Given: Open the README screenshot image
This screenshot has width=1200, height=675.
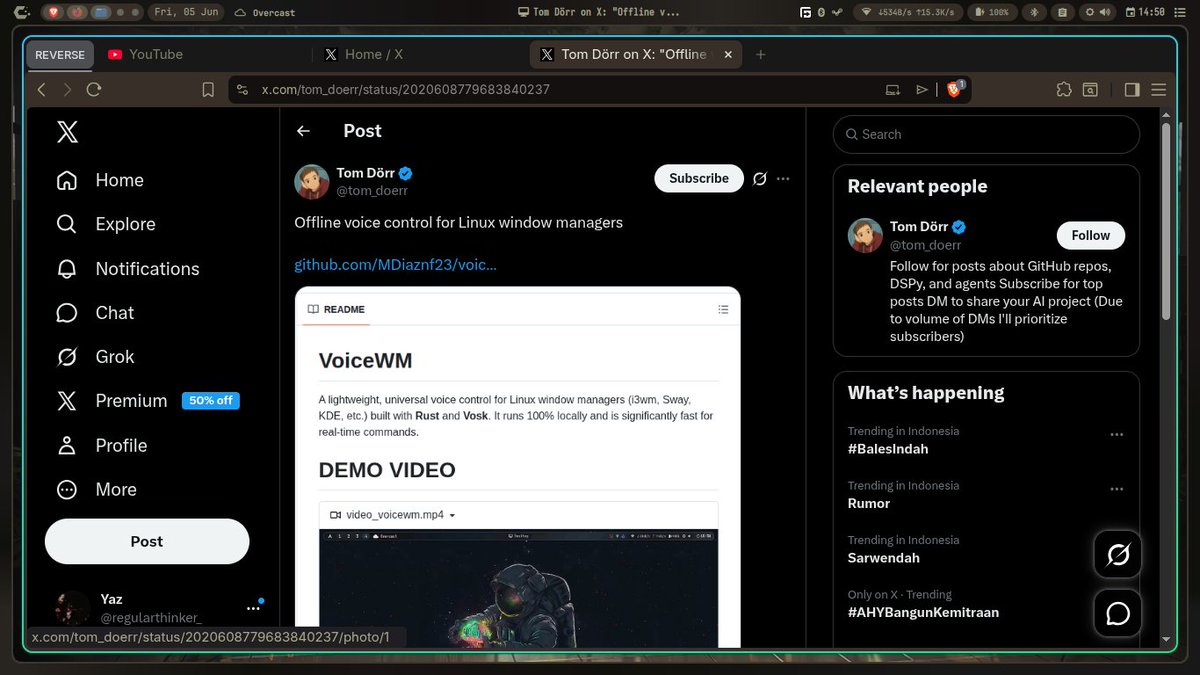Looking at the screenshot, I should pyautogui.click(x=518, y=467).
